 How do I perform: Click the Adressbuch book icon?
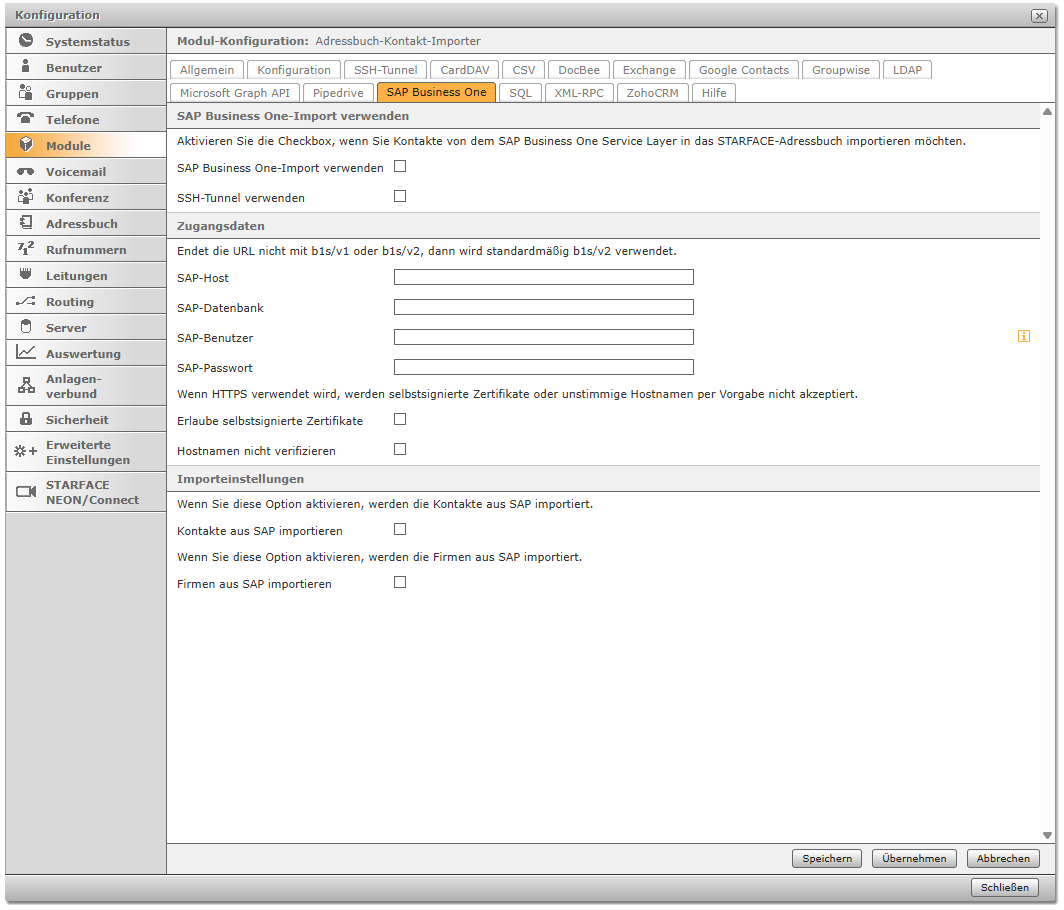(26, 223)
